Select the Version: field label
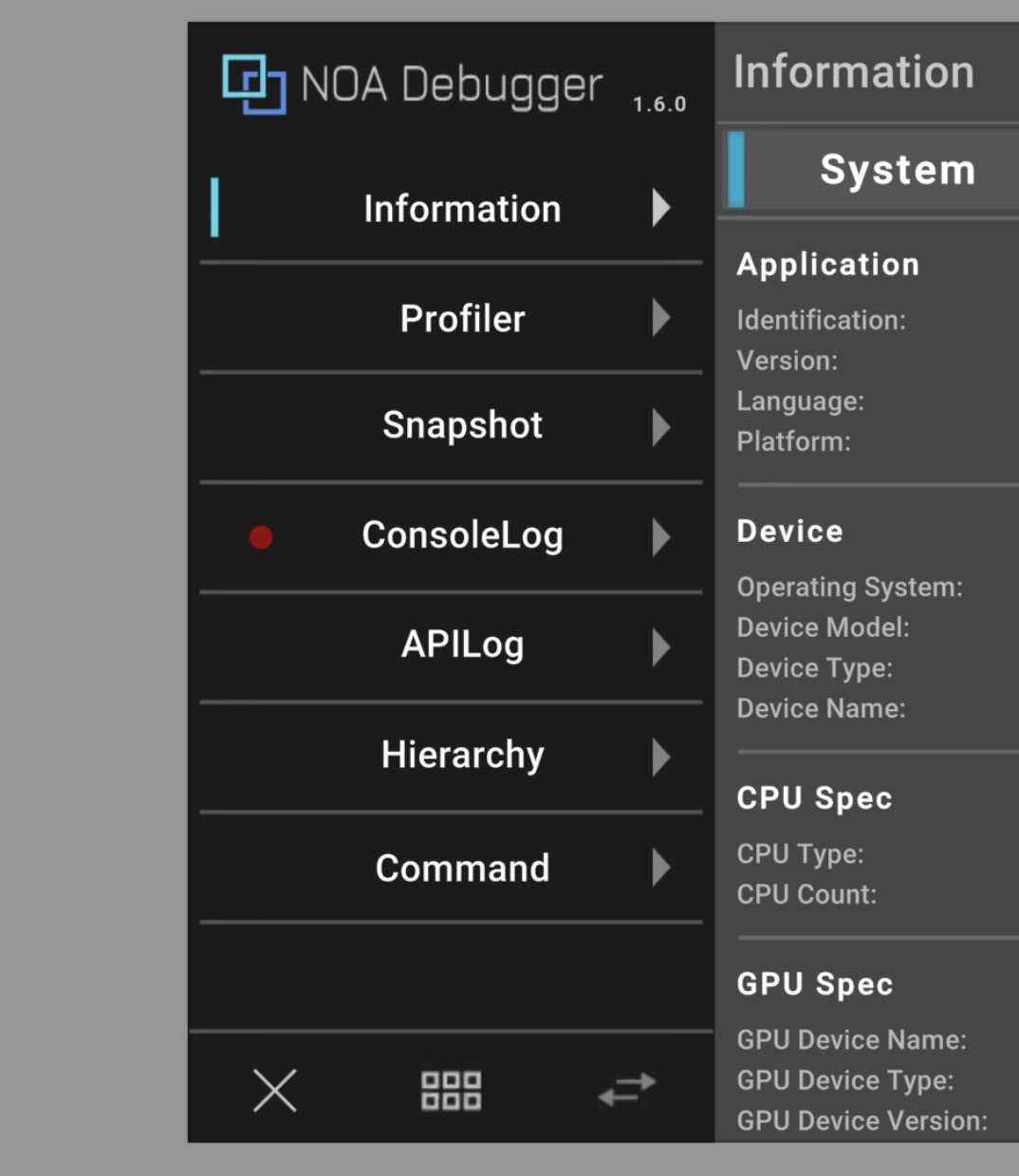The image size is (1019, 1176). pyautogui.click(x=787, y=361)
